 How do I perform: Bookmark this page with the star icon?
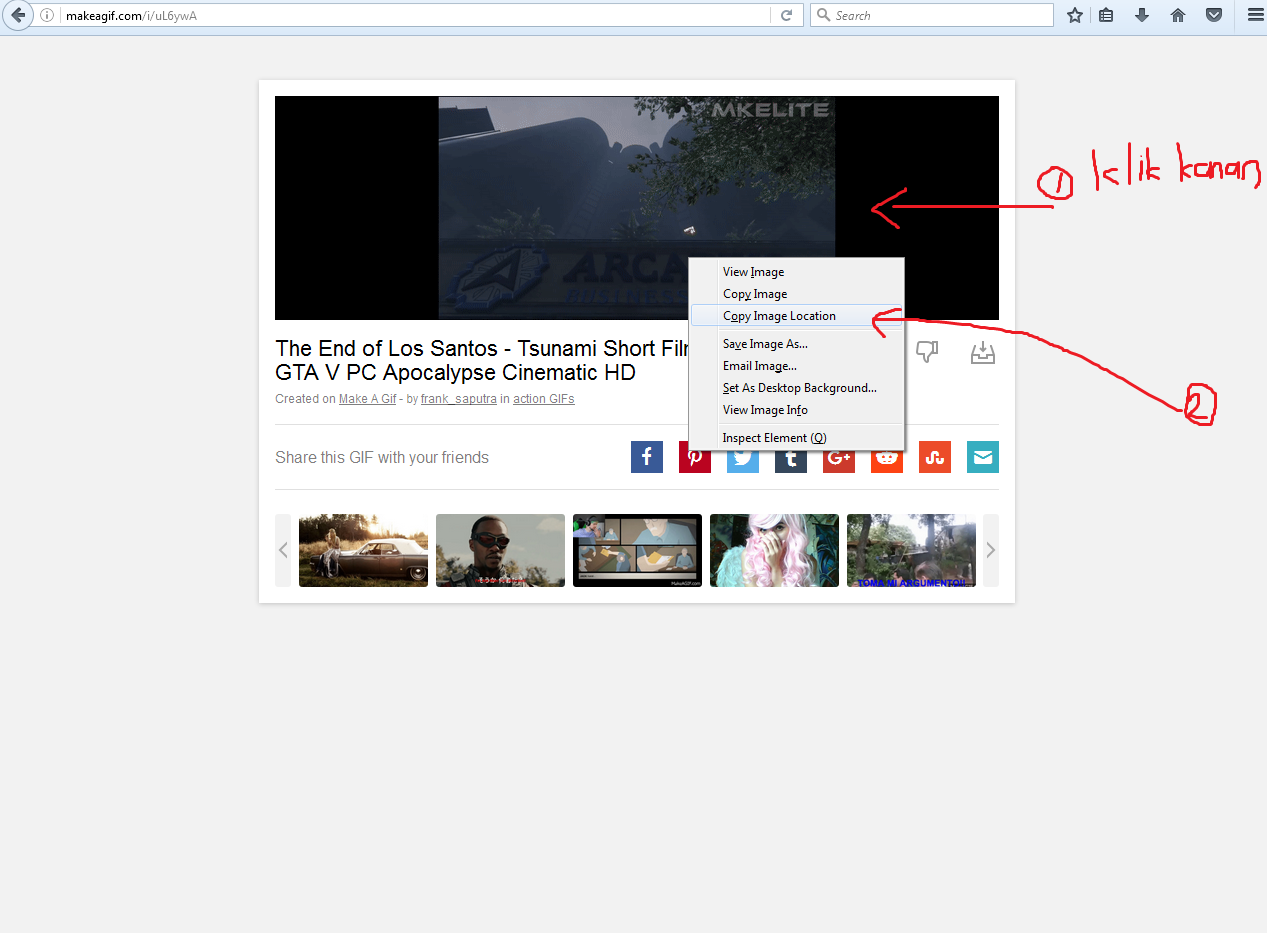pyautogui.click(x=1075, y=15)
